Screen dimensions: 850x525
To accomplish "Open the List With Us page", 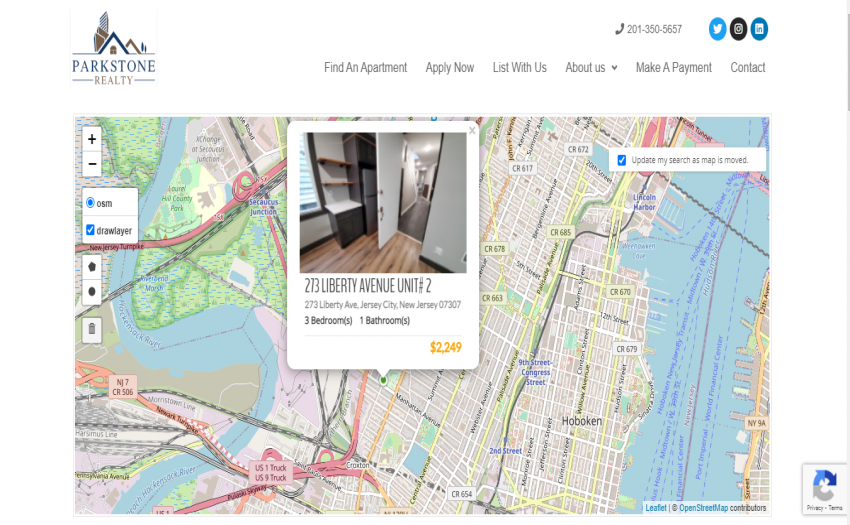I will point(519,68).
